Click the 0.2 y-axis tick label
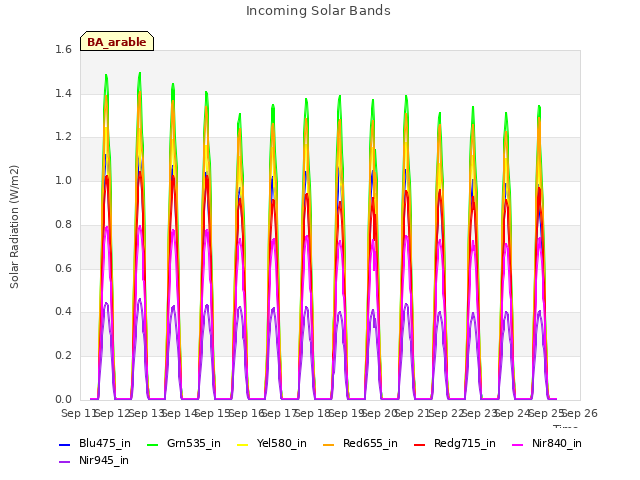The height and width of the screenshot is (480, 640). (63, 356)
